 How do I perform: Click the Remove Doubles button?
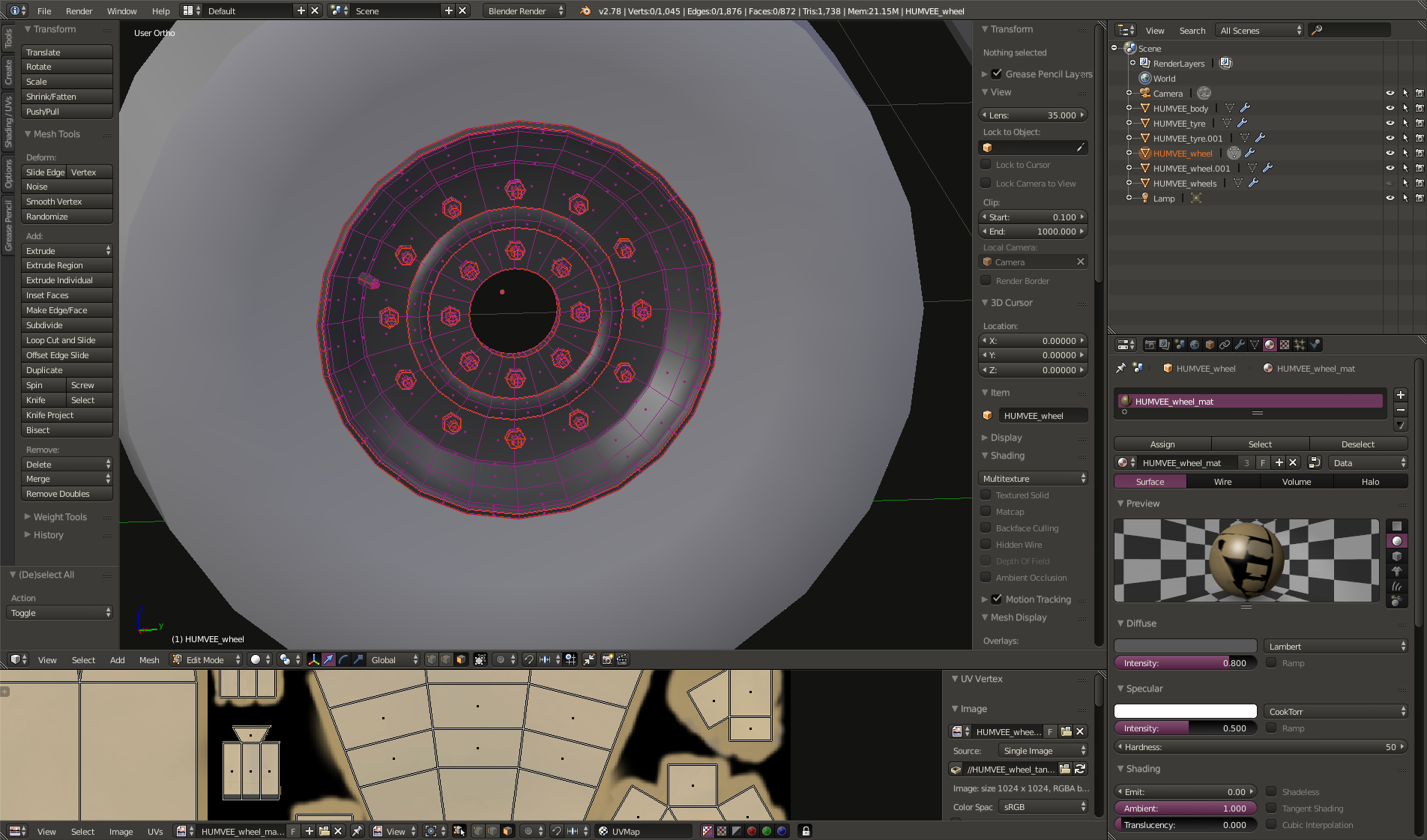point(67,494)
